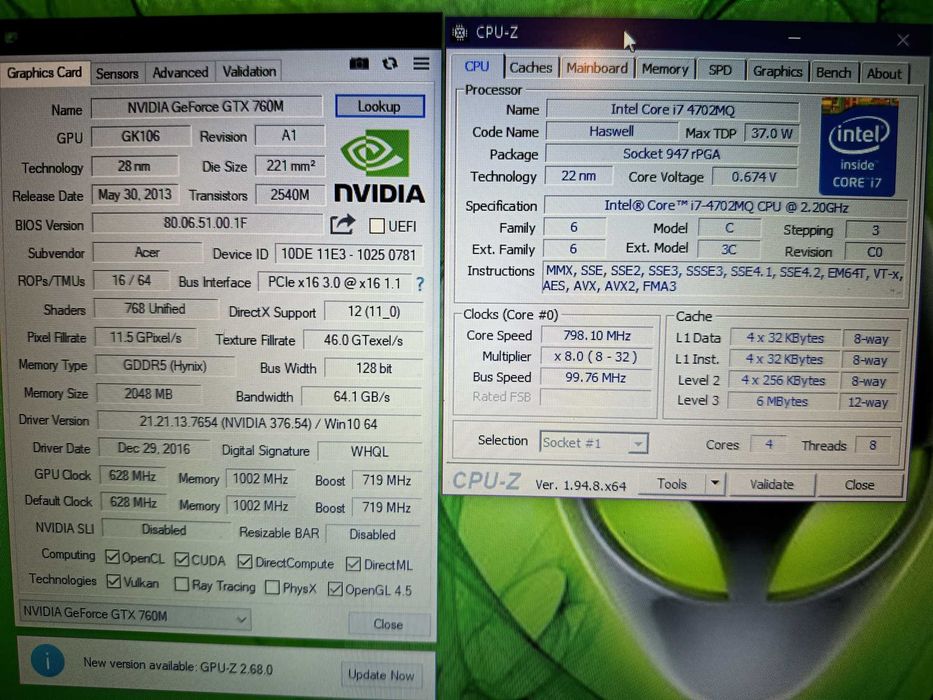Click the BIOS export share icon
Screen dimensions: 933x700
343,225
